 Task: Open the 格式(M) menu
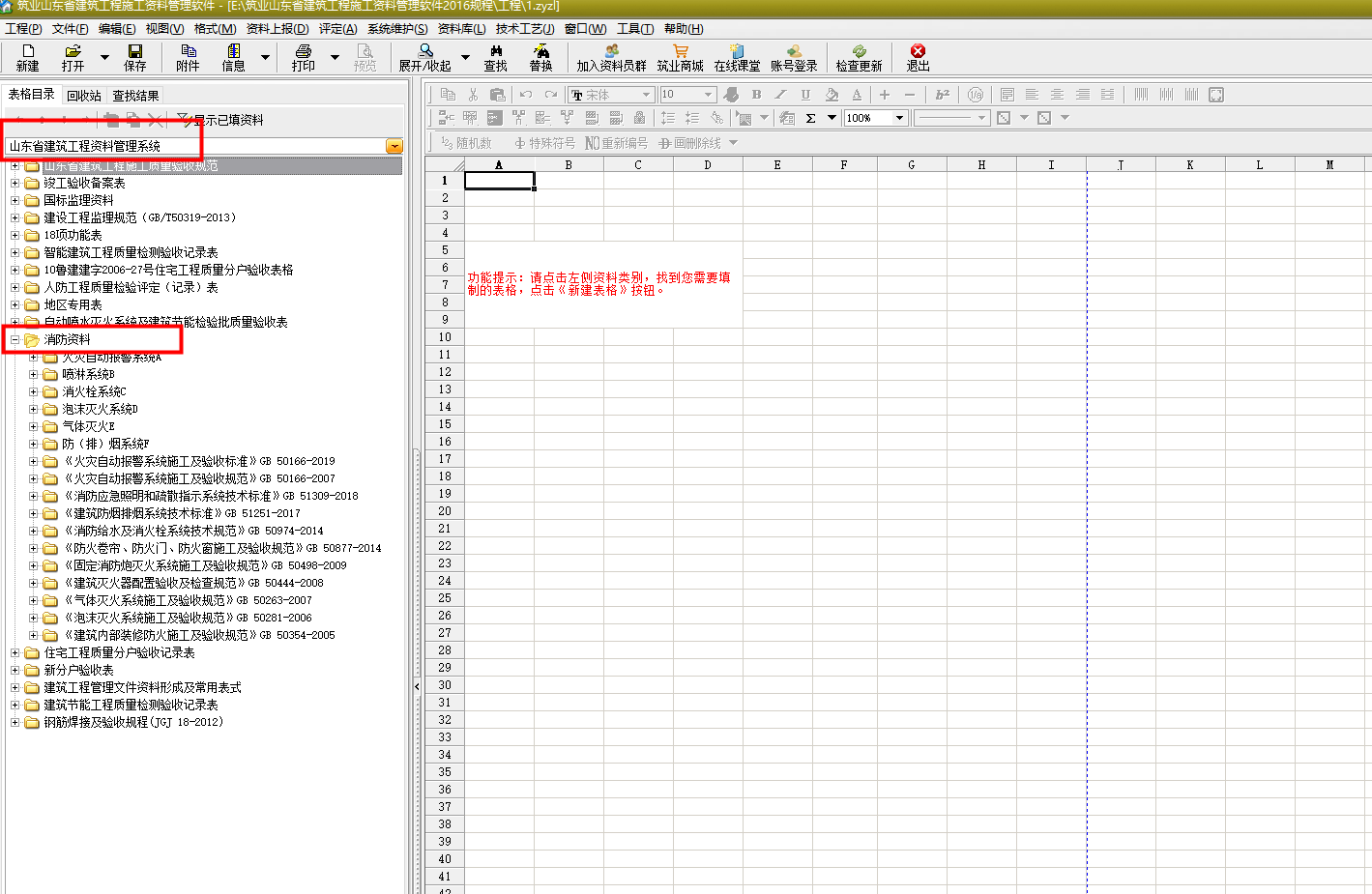215,29
